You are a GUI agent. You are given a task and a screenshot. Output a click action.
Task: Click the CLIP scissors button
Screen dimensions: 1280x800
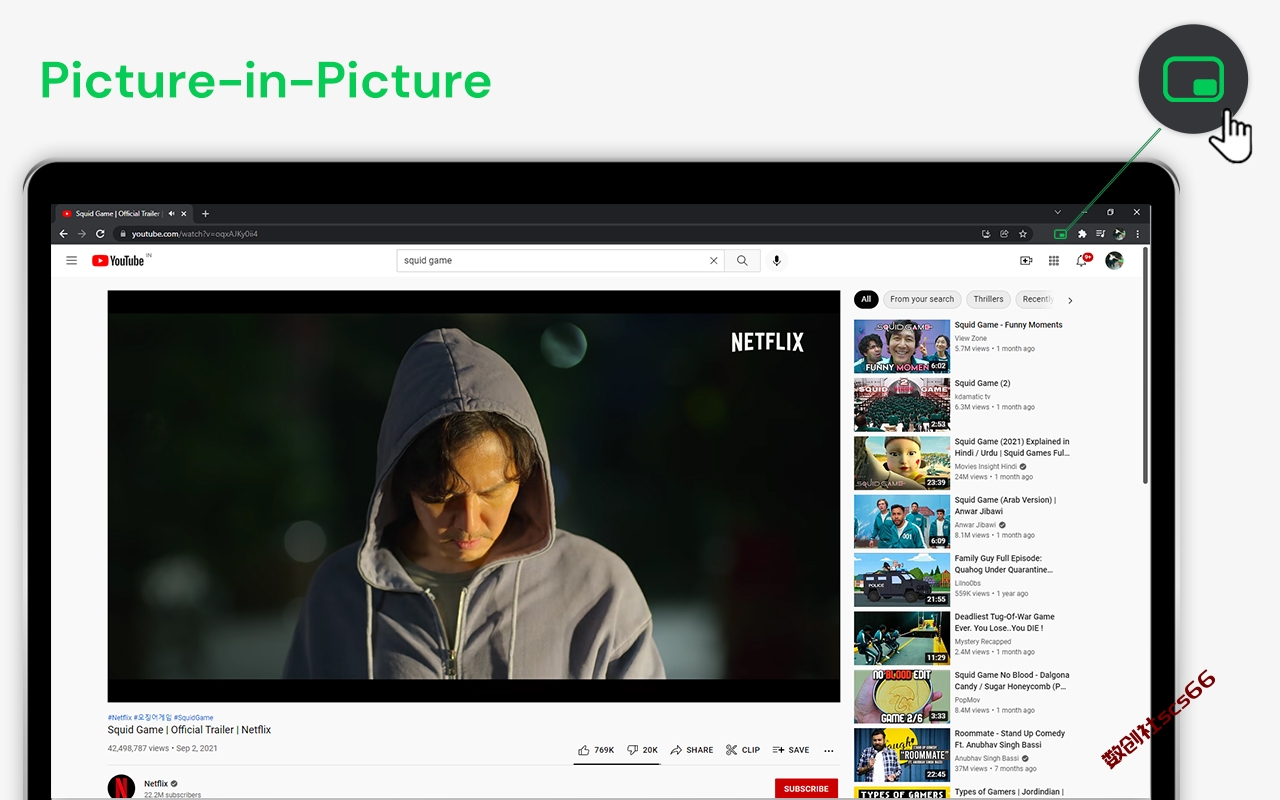click(743, 750)
